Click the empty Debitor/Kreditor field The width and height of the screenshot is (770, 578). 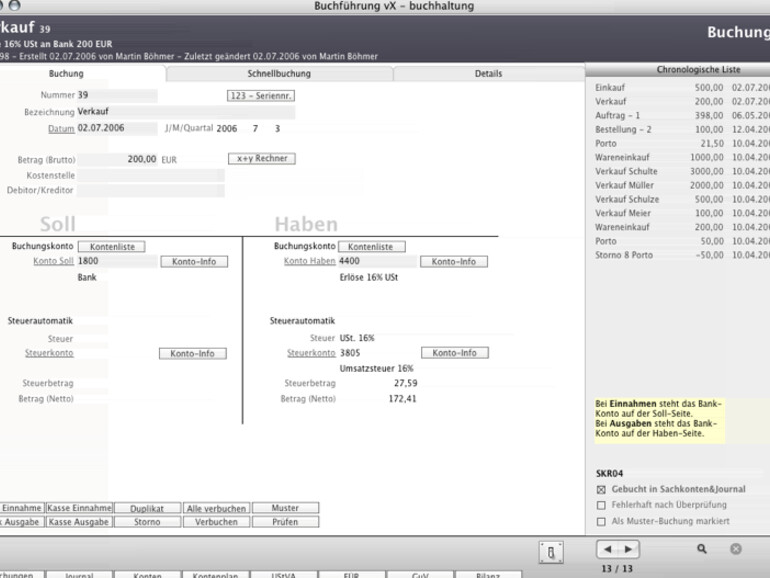tap(150, 191)
